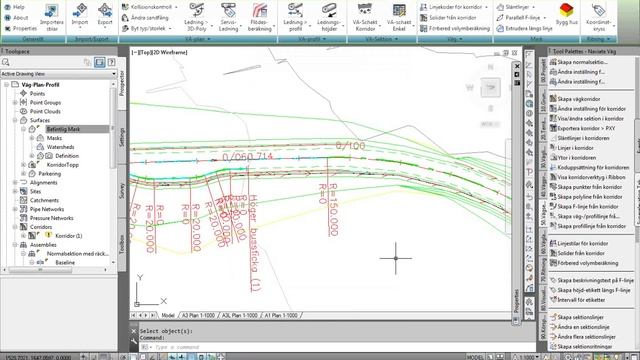The height and width of the screenshot is (360, 640).
Task: Switch to the A3 Plan 1-1000 layout tab
Action: tap(198, 315)
